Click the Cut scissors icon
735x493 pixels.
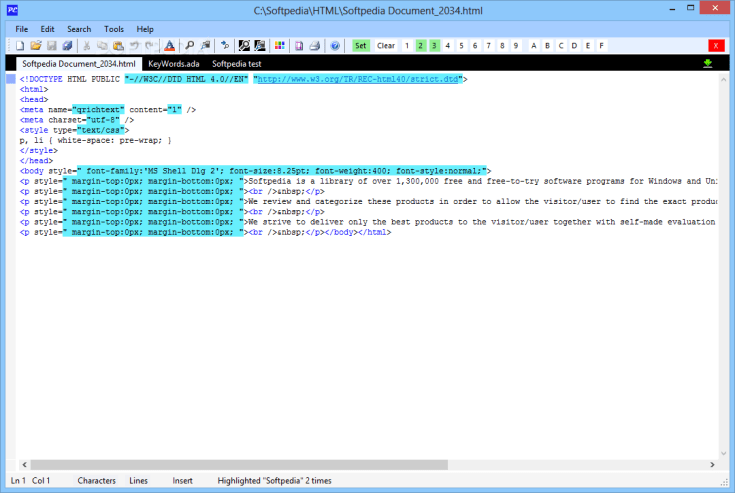click(87, 45)
